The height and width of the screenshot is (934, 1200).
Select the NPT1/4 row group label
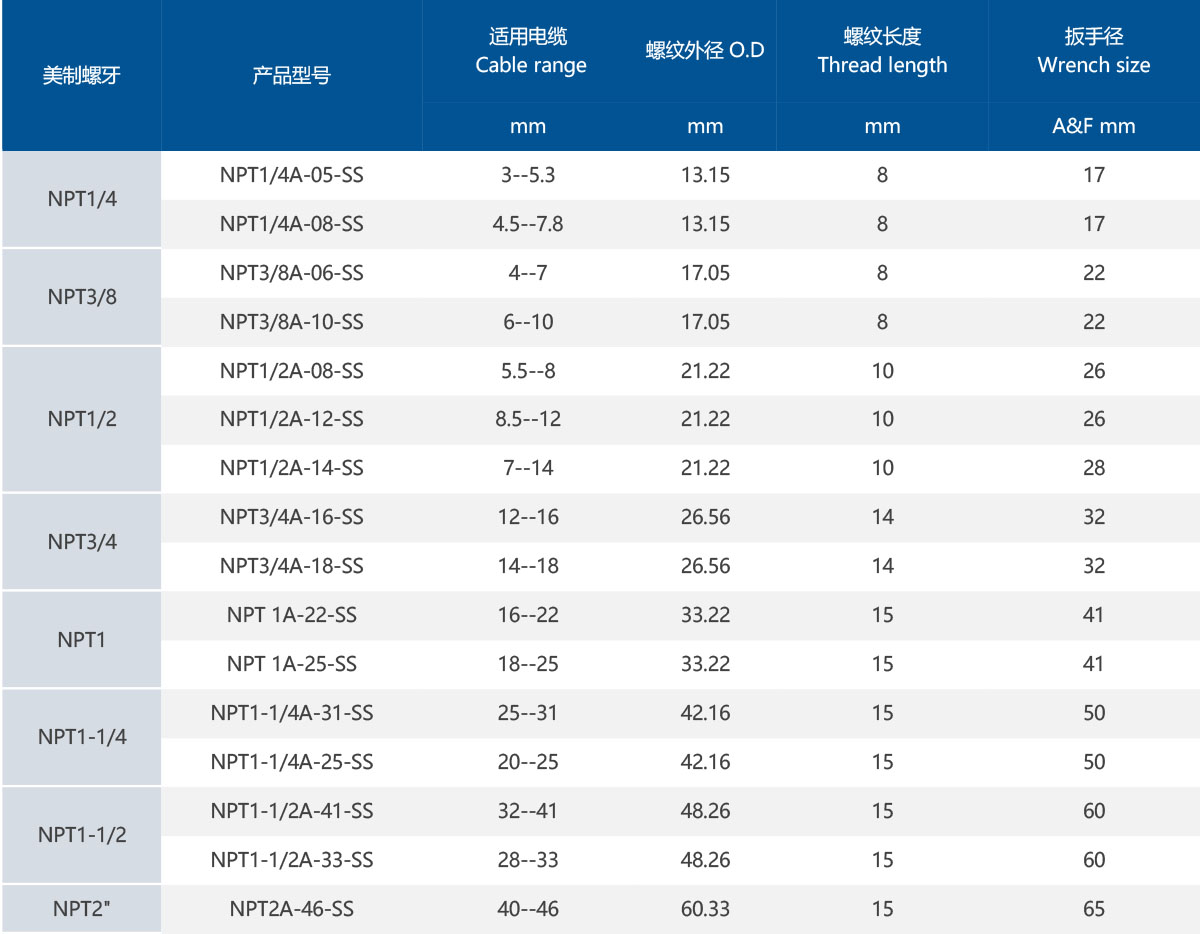pos(80,199)
